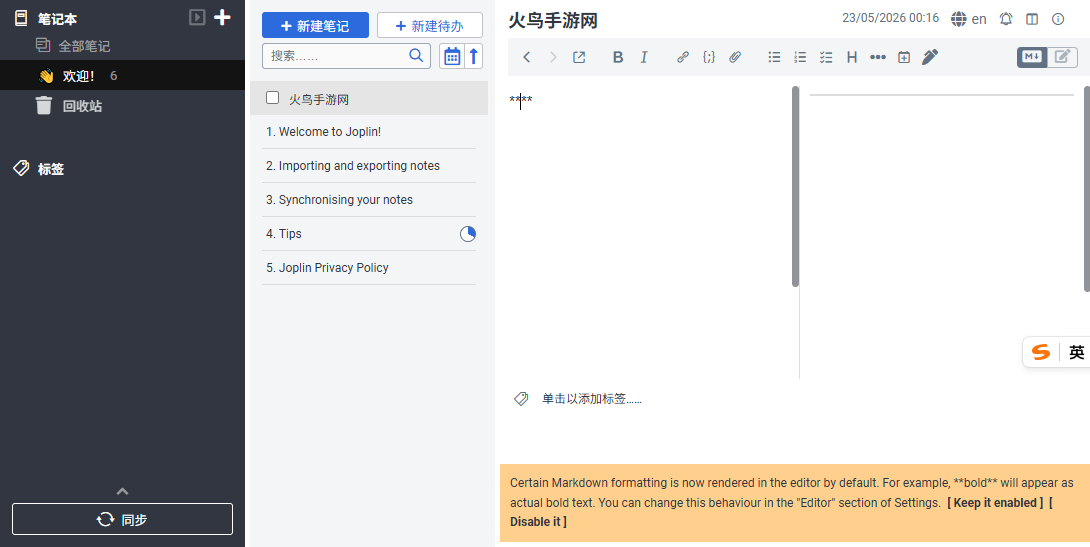Click the 同步 synchronise button
The width and height of the screenshot is (1090, 547).
pos(122,519)
